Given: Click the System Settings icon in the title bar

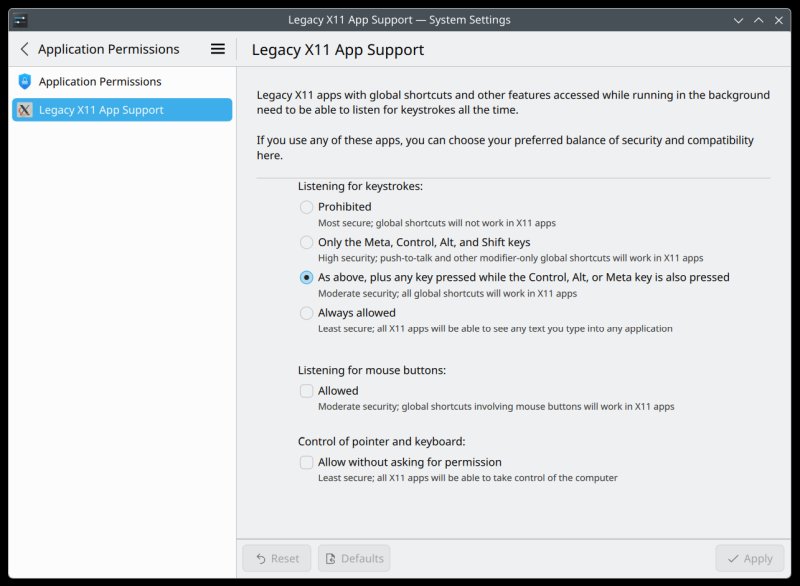Looking at the screenshot, I should pos(20,19).
